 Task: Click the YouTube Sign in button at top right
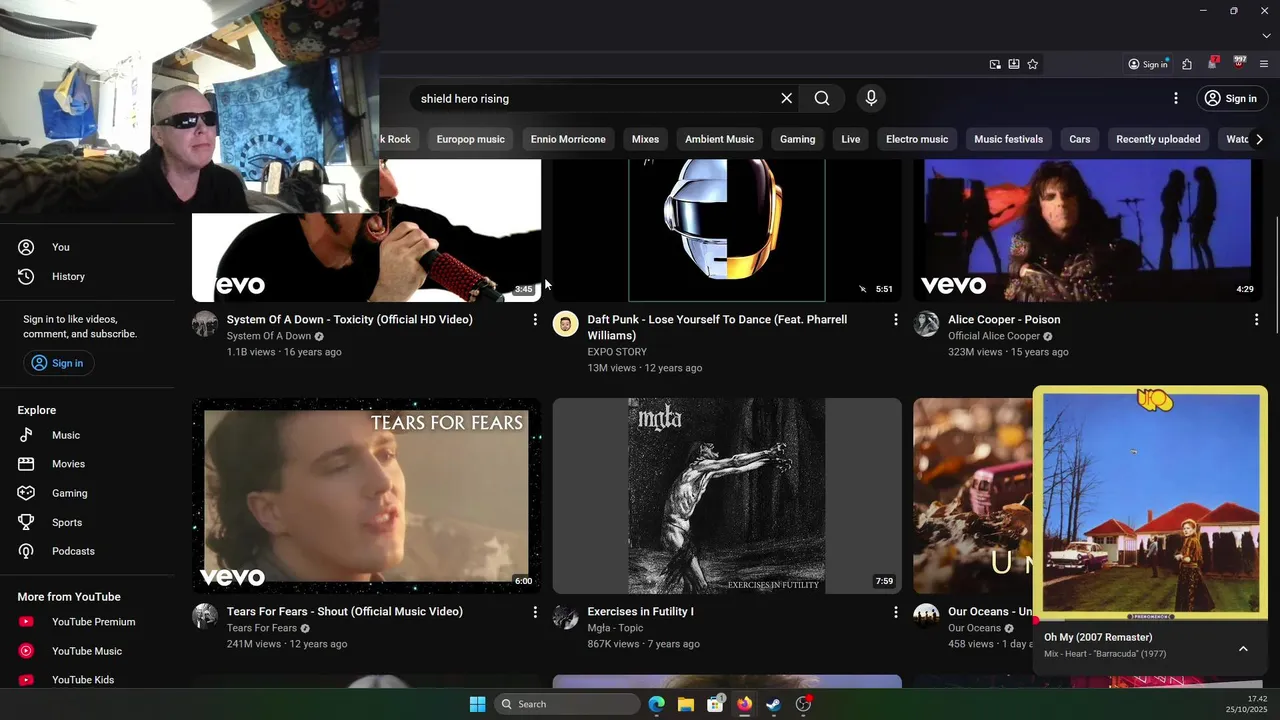(x=1231, y=98)
